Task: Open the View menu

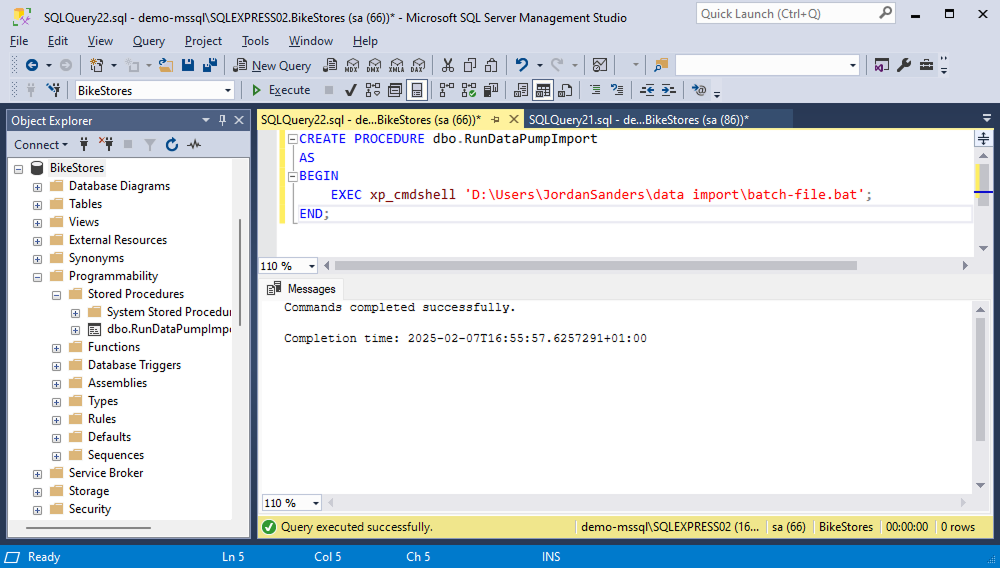Action: pyautogui.click(x=100, y=41)
